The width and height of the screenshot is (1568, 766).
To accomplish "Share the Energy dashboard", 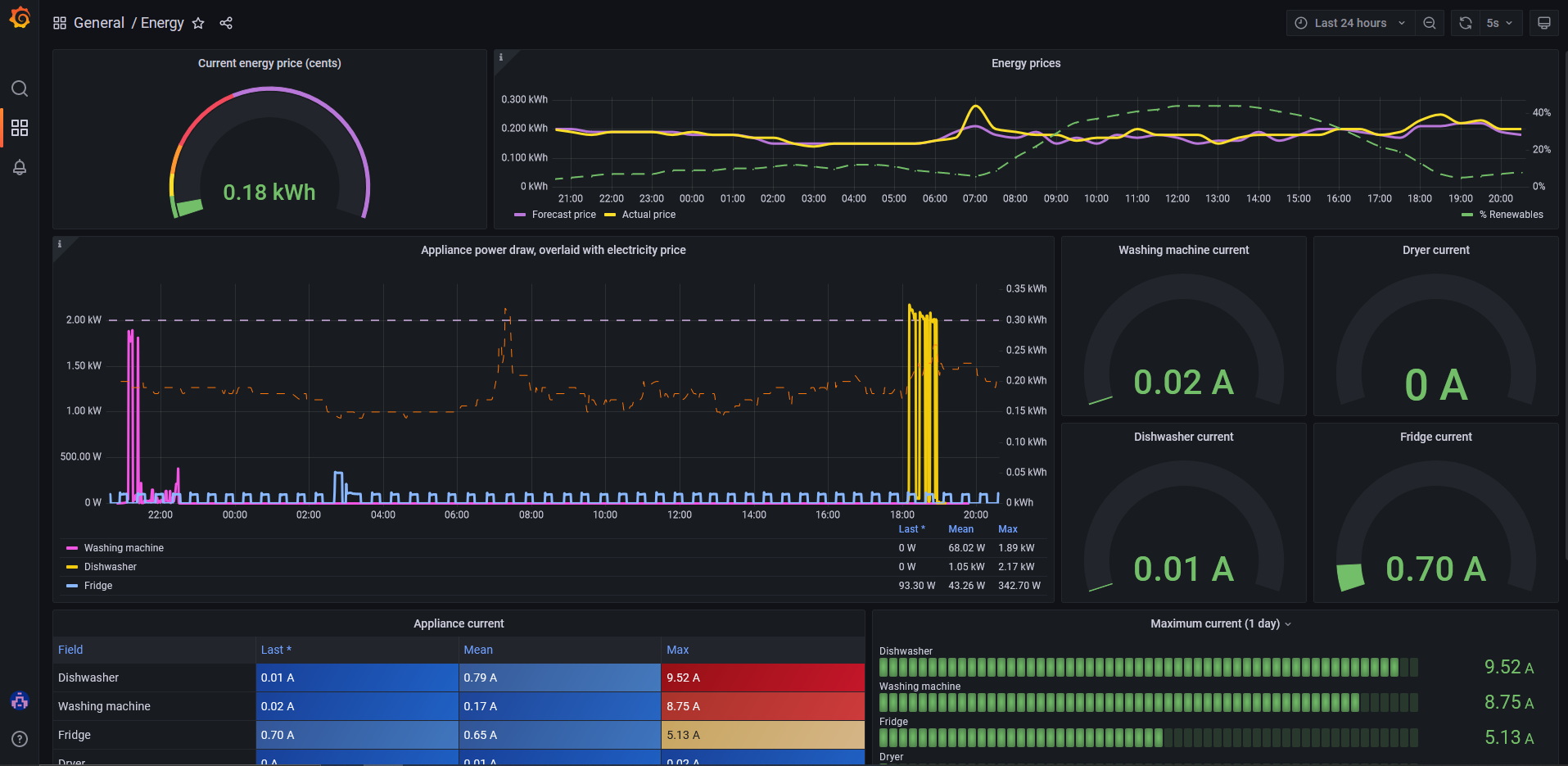I will click(x=226, y=23).
